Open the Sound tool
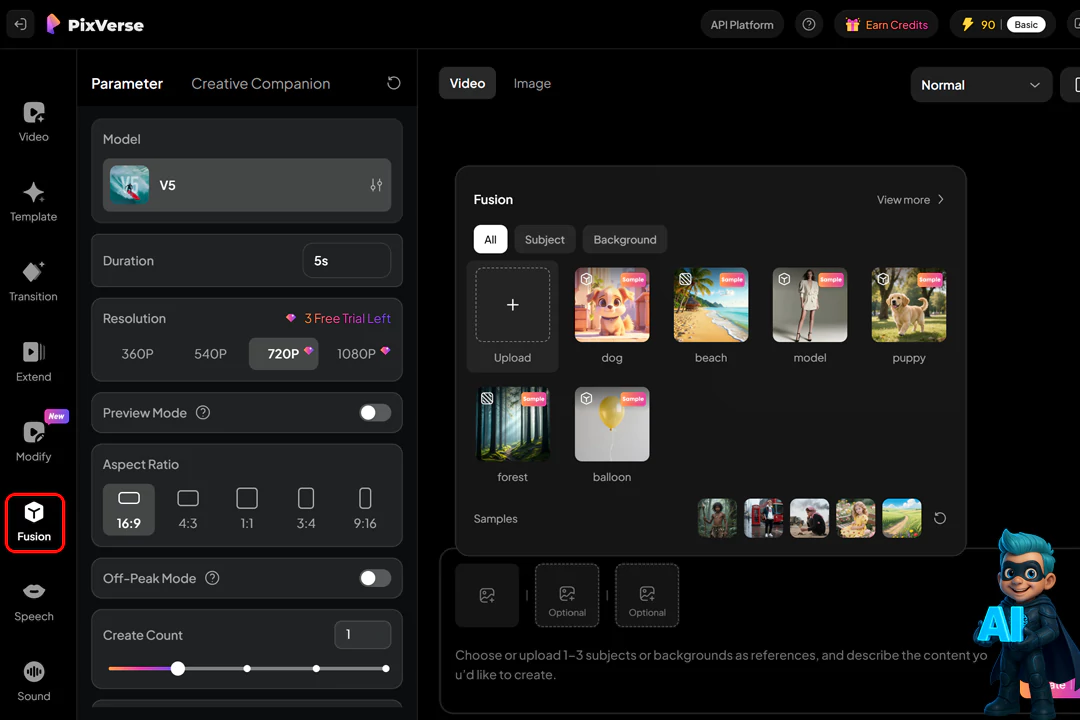The height and width of the screenshot is (720, 1080). coord(33,681)
